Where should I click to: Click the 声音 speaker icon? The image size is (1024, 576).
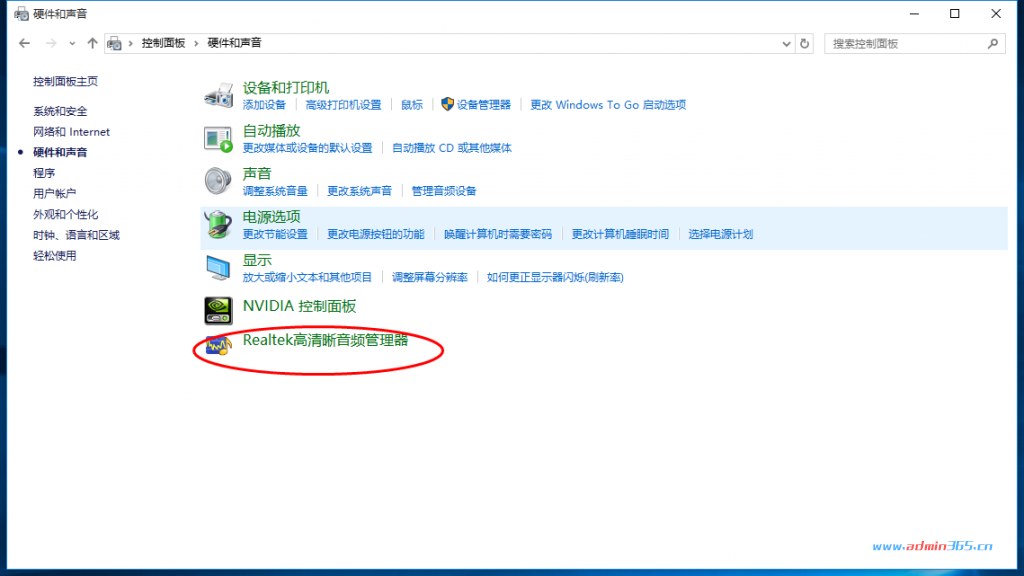[x=218, y=181]
